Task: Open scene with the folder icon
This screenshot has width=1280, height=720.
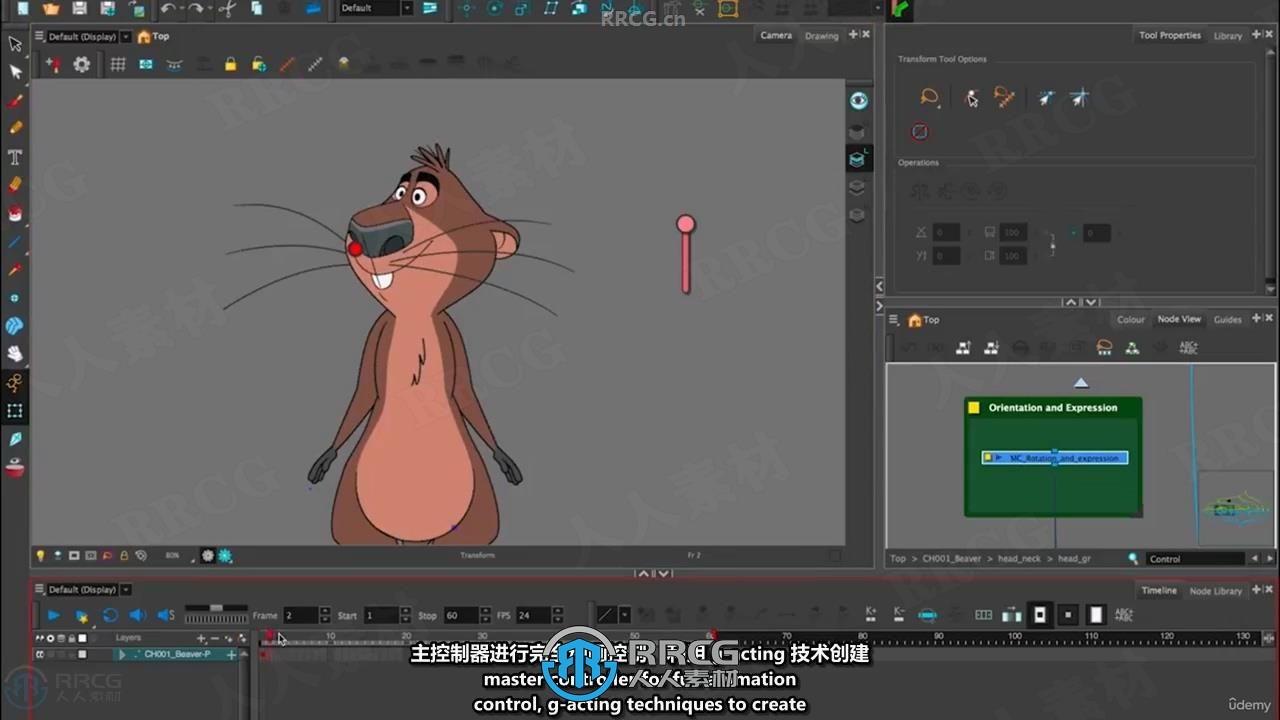Action: pos(50,8)
